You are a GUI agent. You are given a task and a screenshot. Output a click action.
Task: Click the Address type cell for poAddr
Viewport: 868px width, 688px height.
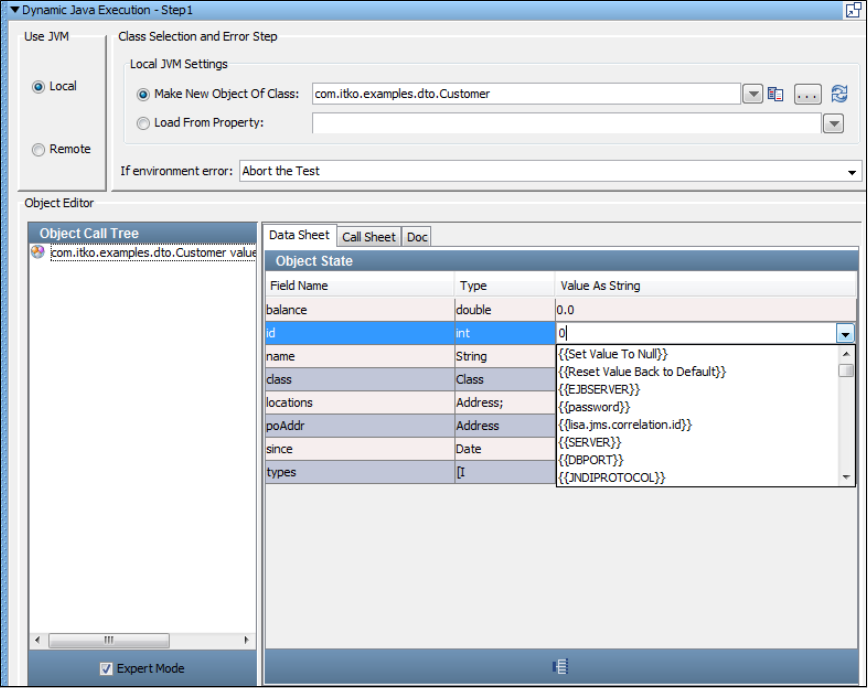tap(504, 426)
